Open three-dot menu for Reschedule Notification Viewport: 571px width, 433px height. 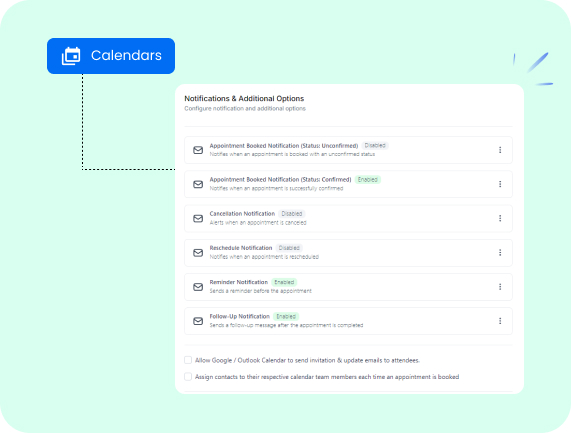pos(500,252)
